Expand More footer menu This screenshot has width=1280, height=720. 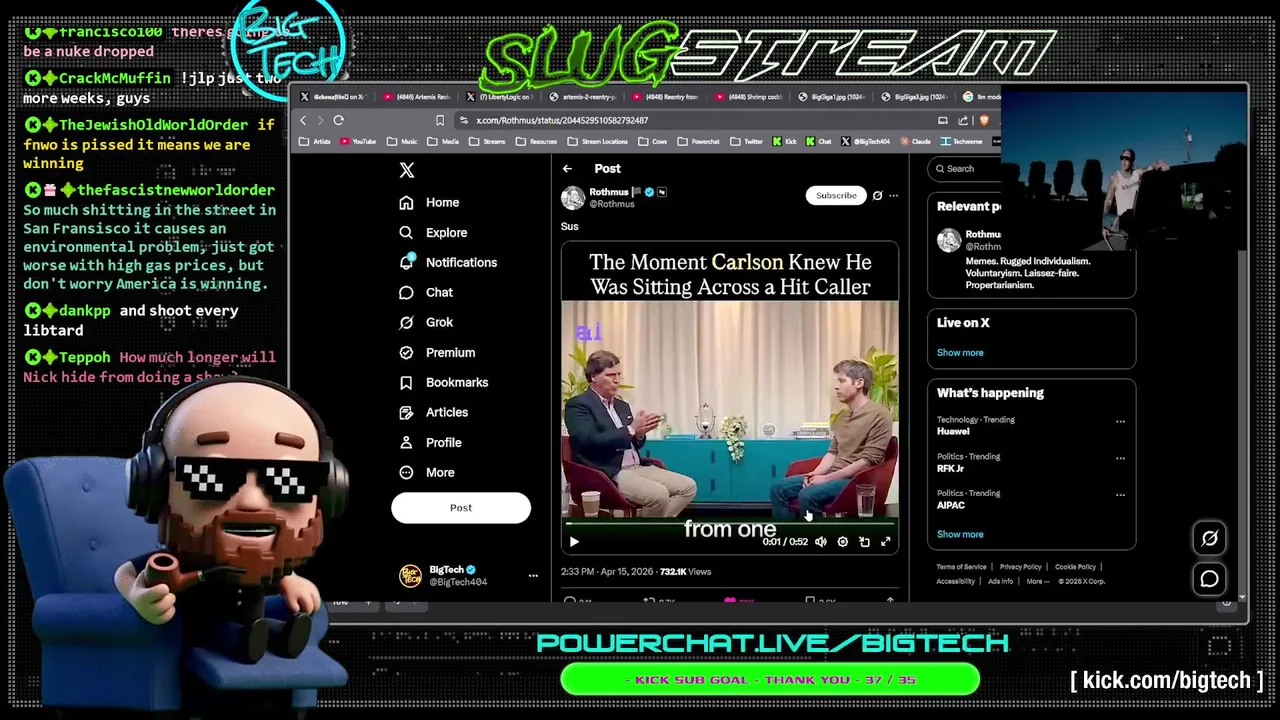pos(1038,581)
